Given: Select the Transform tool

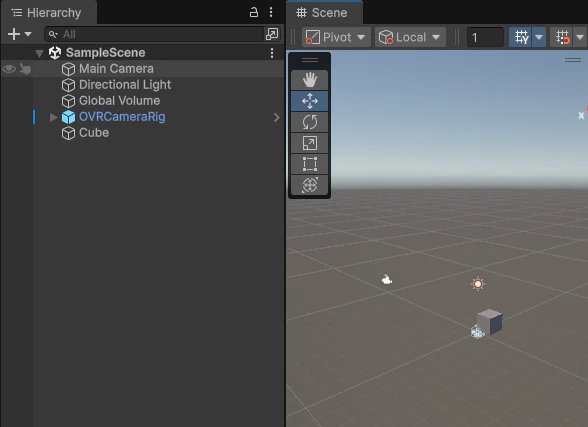Looking at the screenshot, I should 309,185.
